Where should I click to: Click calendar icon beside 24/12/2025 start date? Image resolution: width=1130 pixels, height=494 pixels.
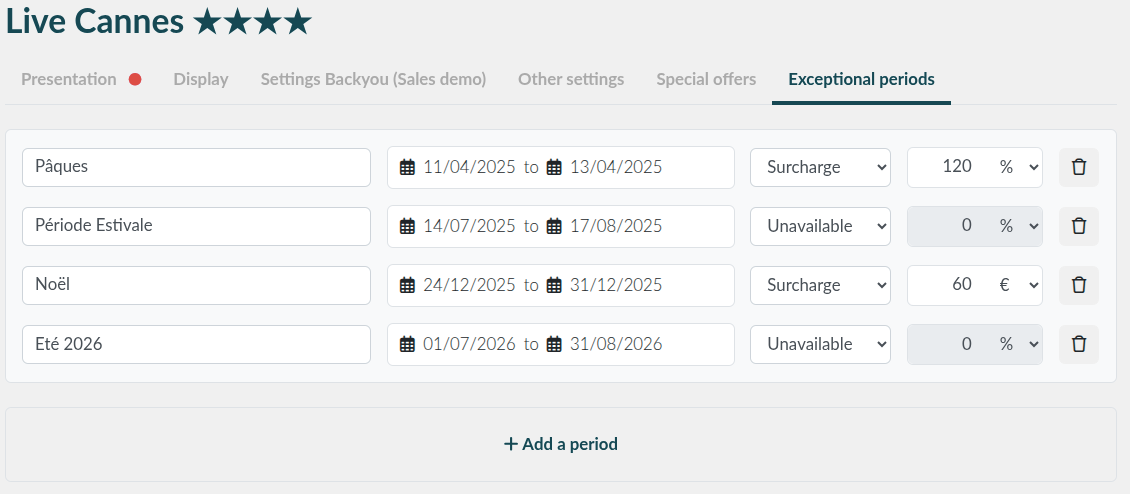(x=407, y=286)
